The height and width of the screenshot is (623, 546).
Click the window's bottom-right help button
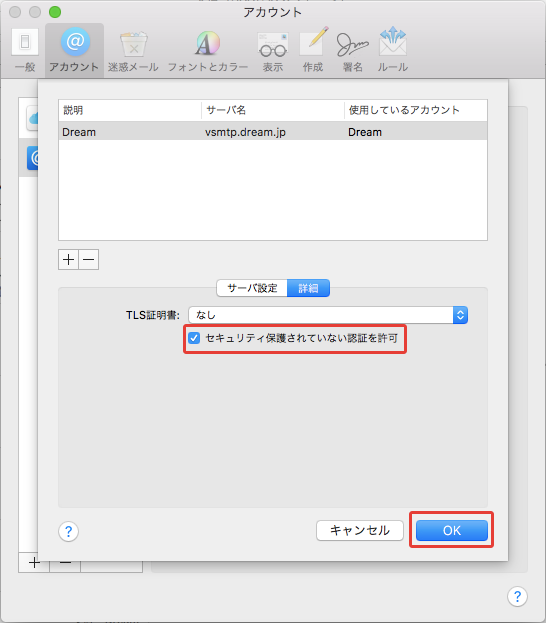pos(517,596)
